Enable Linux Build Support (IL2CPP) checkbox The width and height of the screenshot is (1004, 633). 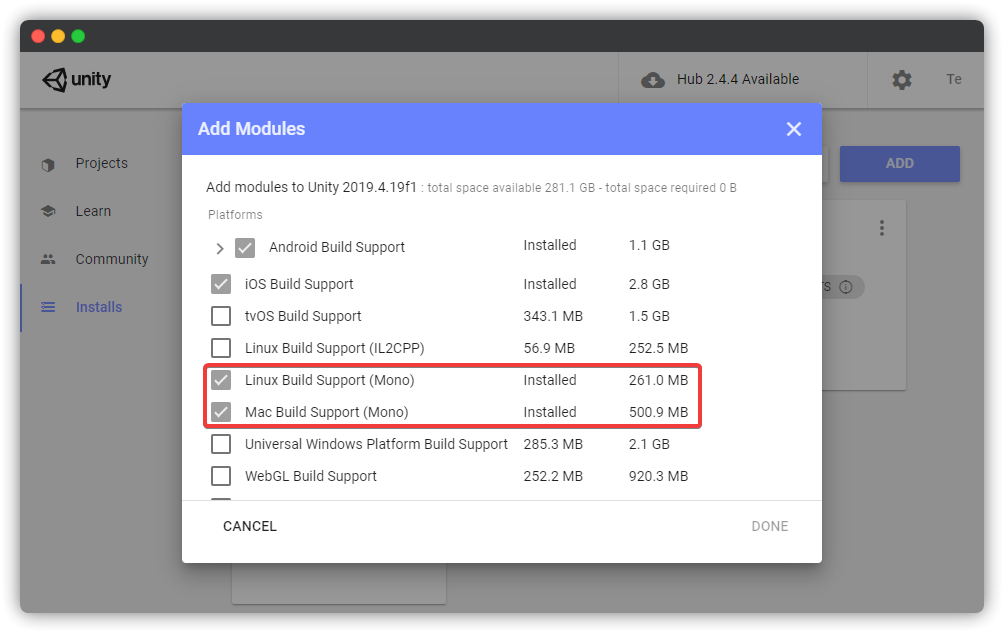point(221,348)
